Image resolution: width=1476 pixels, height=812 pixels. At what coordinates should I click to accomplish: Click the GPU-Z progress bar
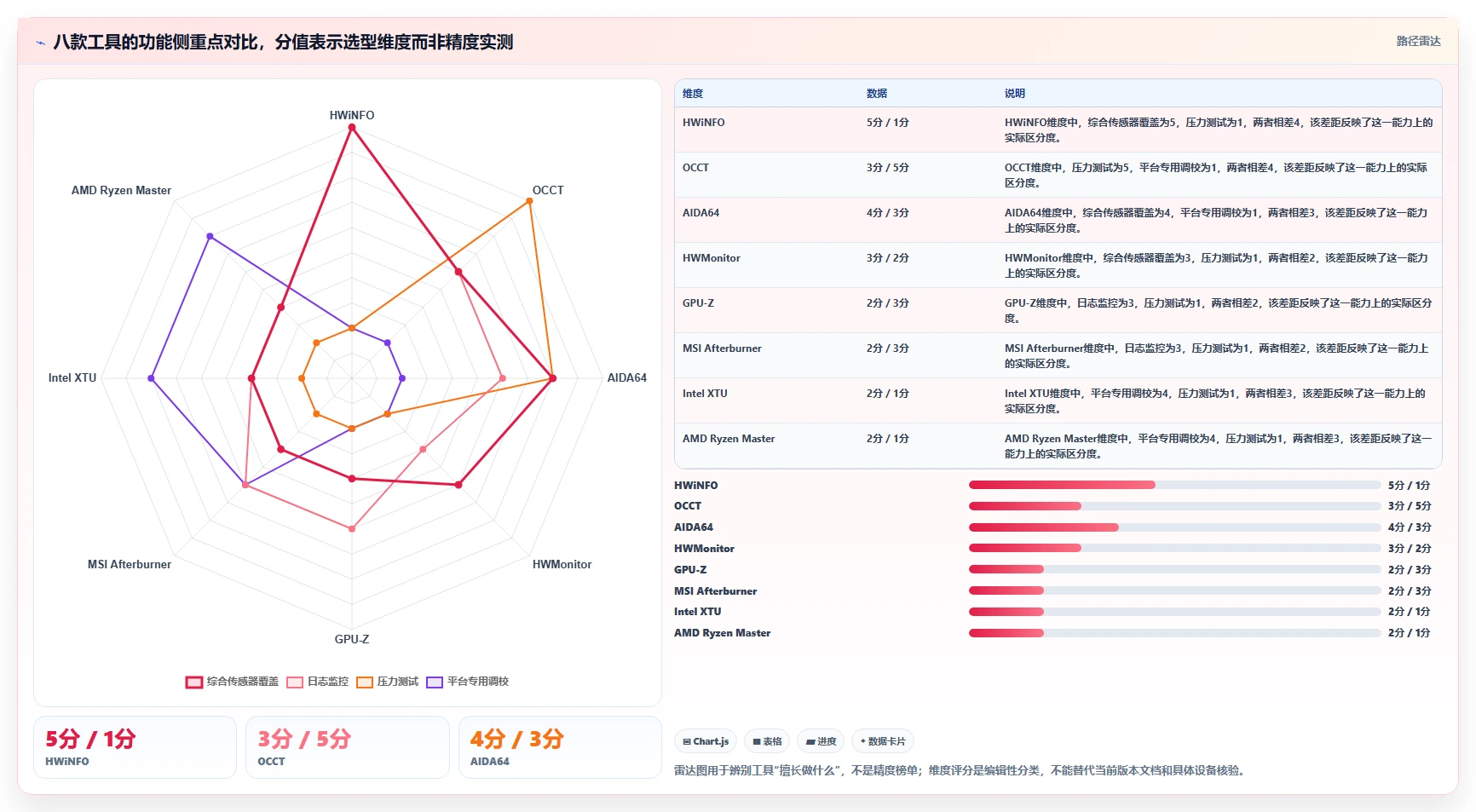1174,569
